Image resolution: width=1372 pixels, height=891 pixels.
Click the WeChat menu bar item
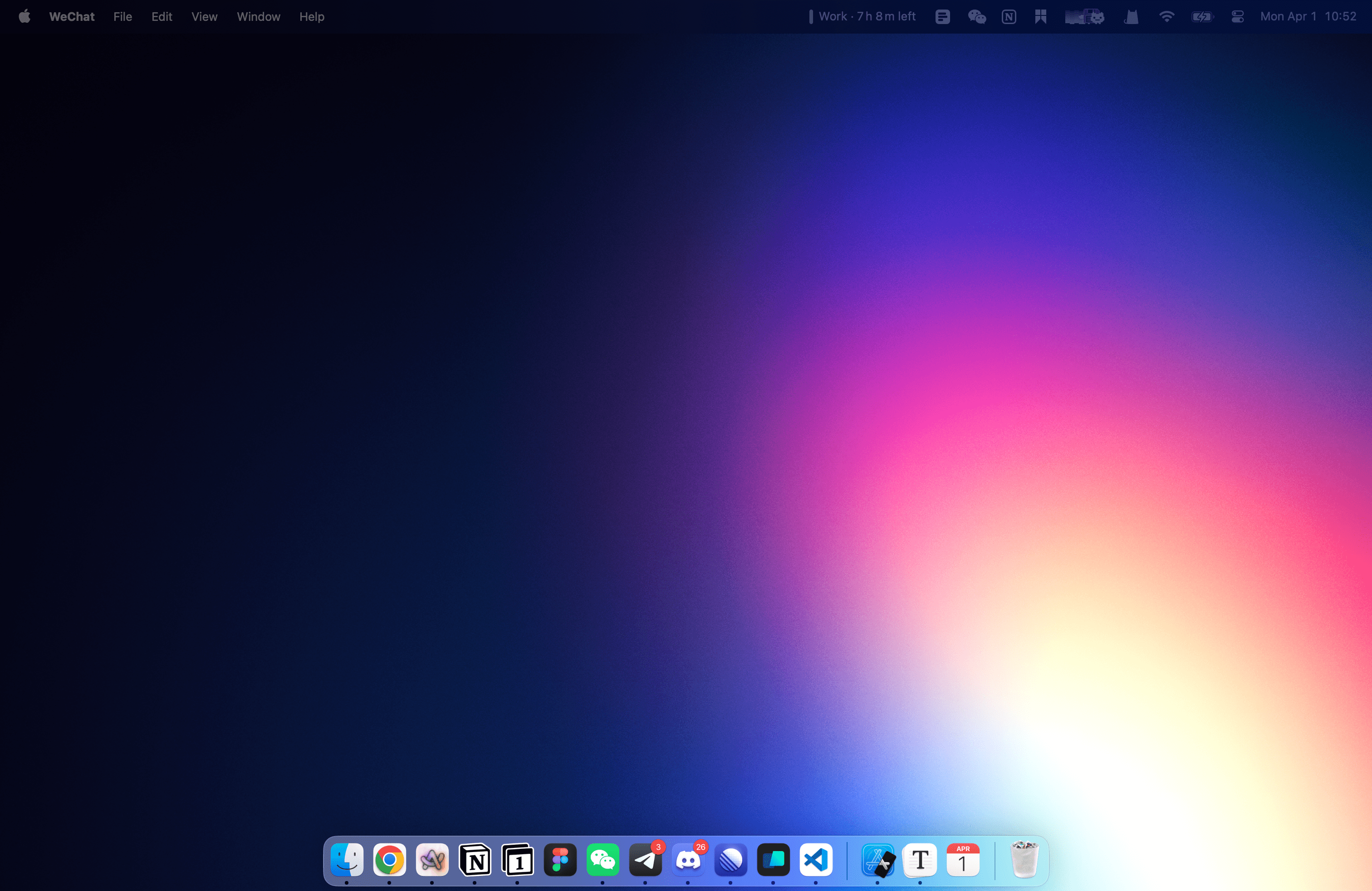click(x=70, y=16)
